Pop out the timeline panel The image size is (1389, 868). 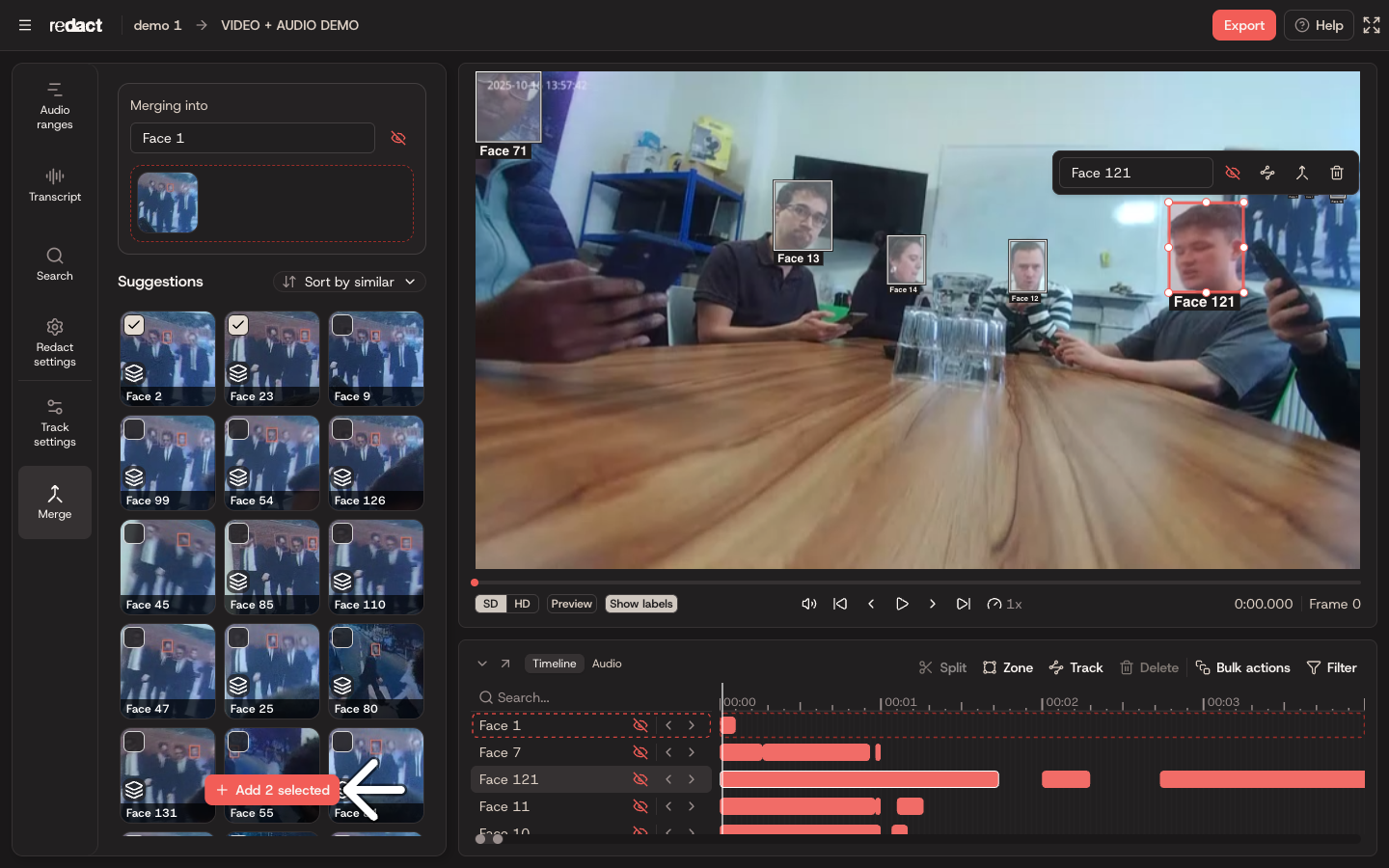coord(505,664)
